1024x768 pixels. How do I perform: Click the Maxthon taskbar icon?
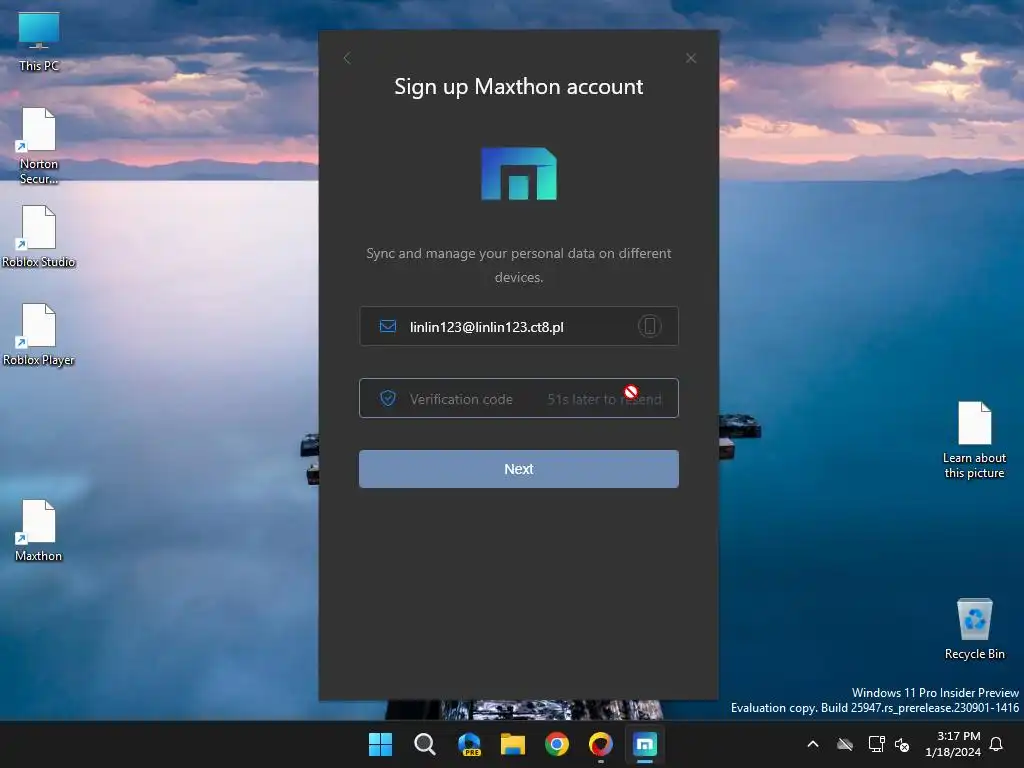[x=645, y=744]
